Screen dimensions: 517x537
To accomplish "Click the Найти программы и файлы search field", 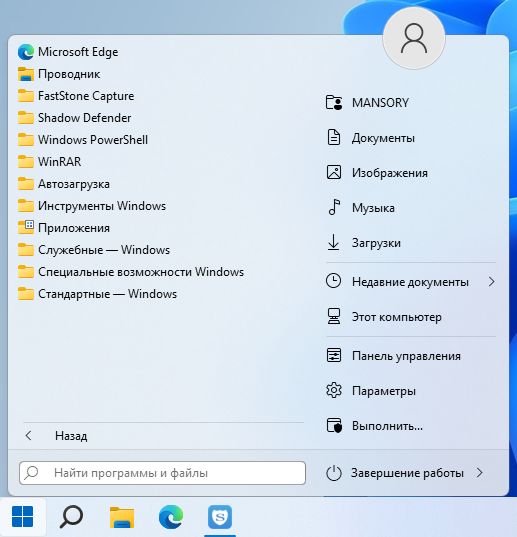I will pyautogui.click(x=162, y=473).
